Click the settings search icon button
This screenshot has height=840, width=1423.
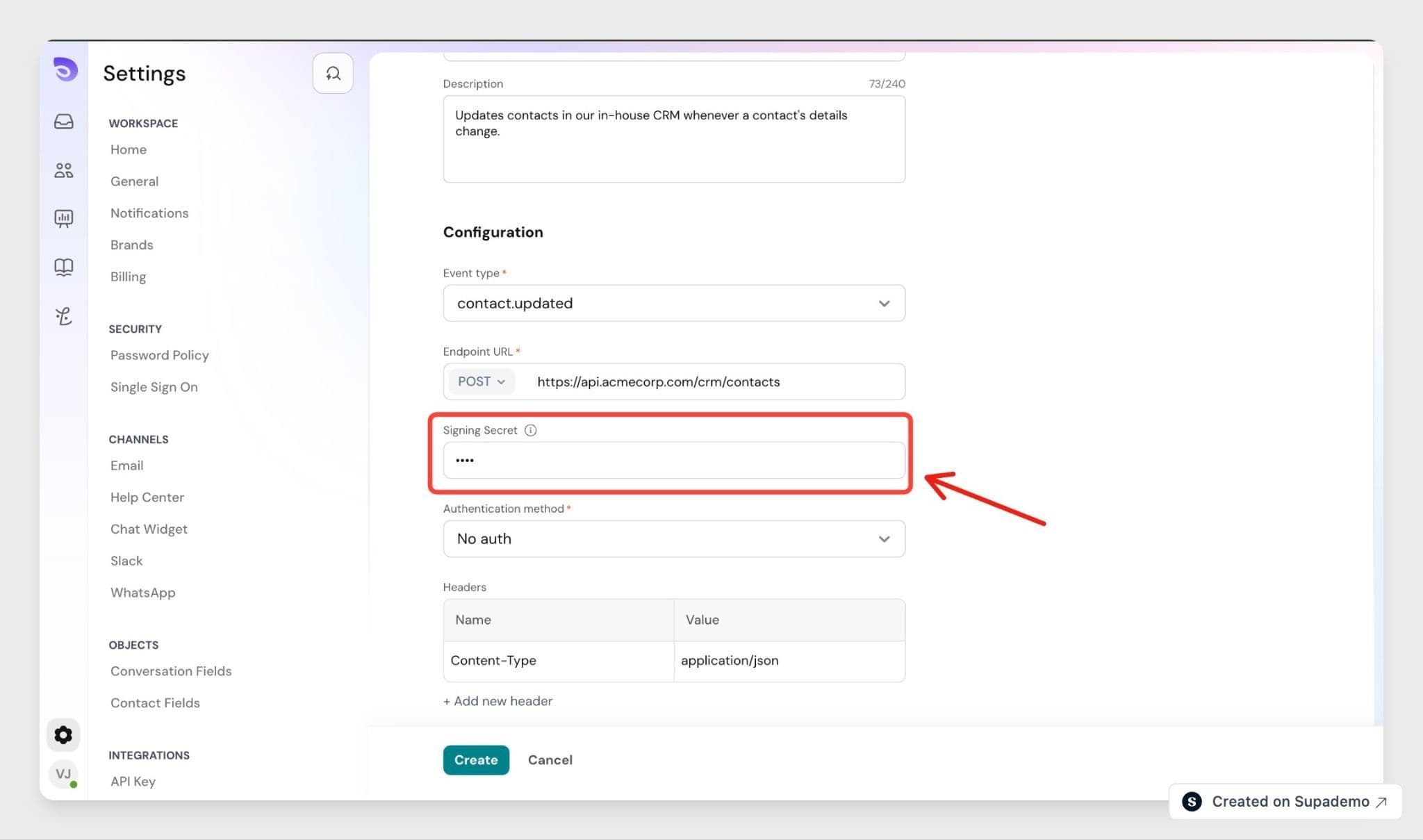[x=333, y=73]
